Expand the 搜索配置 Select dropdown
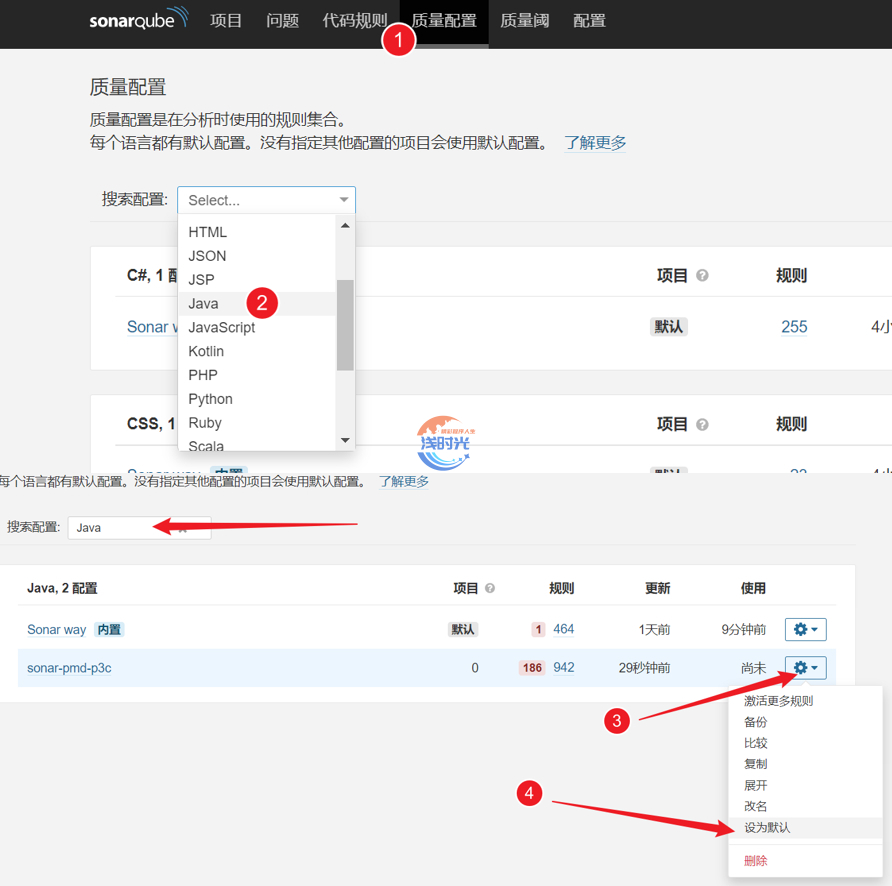 click(x=266, y=200)
